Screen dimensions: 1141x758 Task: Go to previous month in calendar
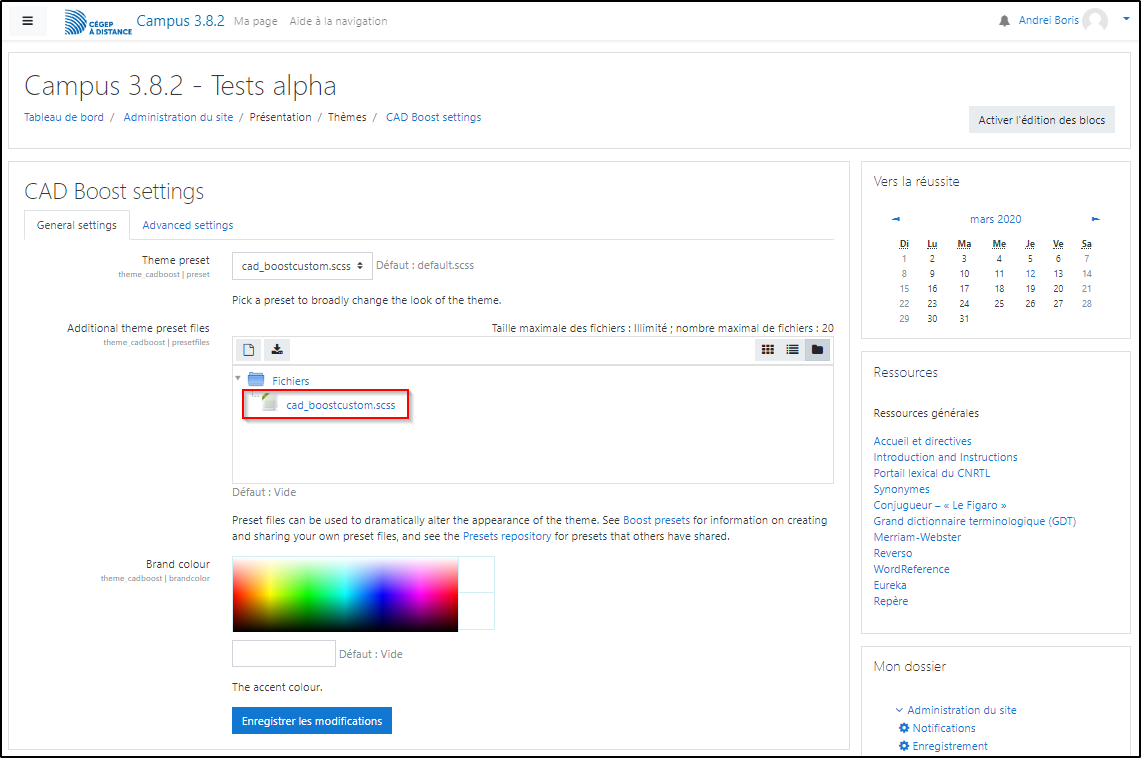[x=896, y=219]
